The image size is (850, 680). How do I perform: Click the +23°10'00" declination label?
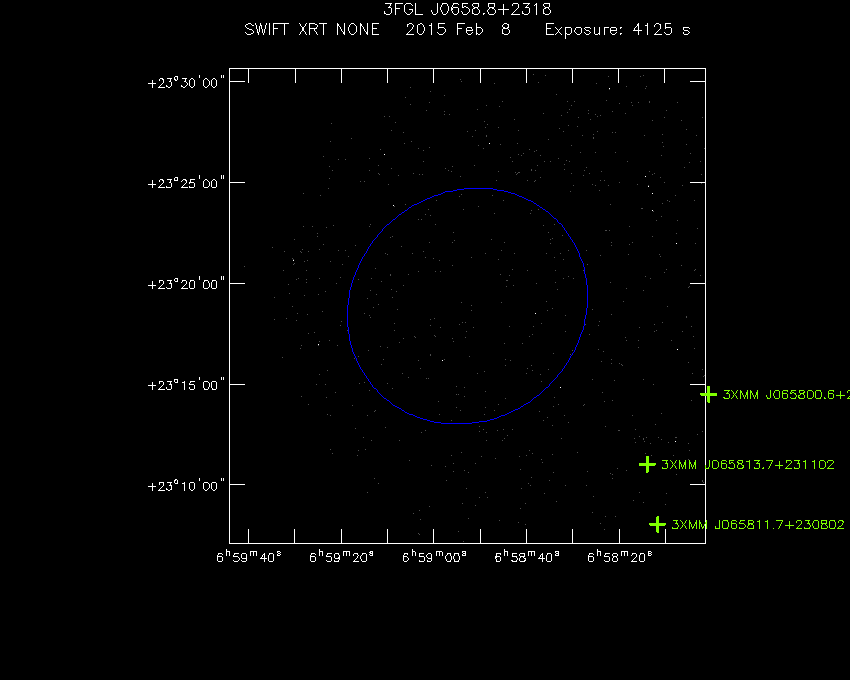click(186, 485)
